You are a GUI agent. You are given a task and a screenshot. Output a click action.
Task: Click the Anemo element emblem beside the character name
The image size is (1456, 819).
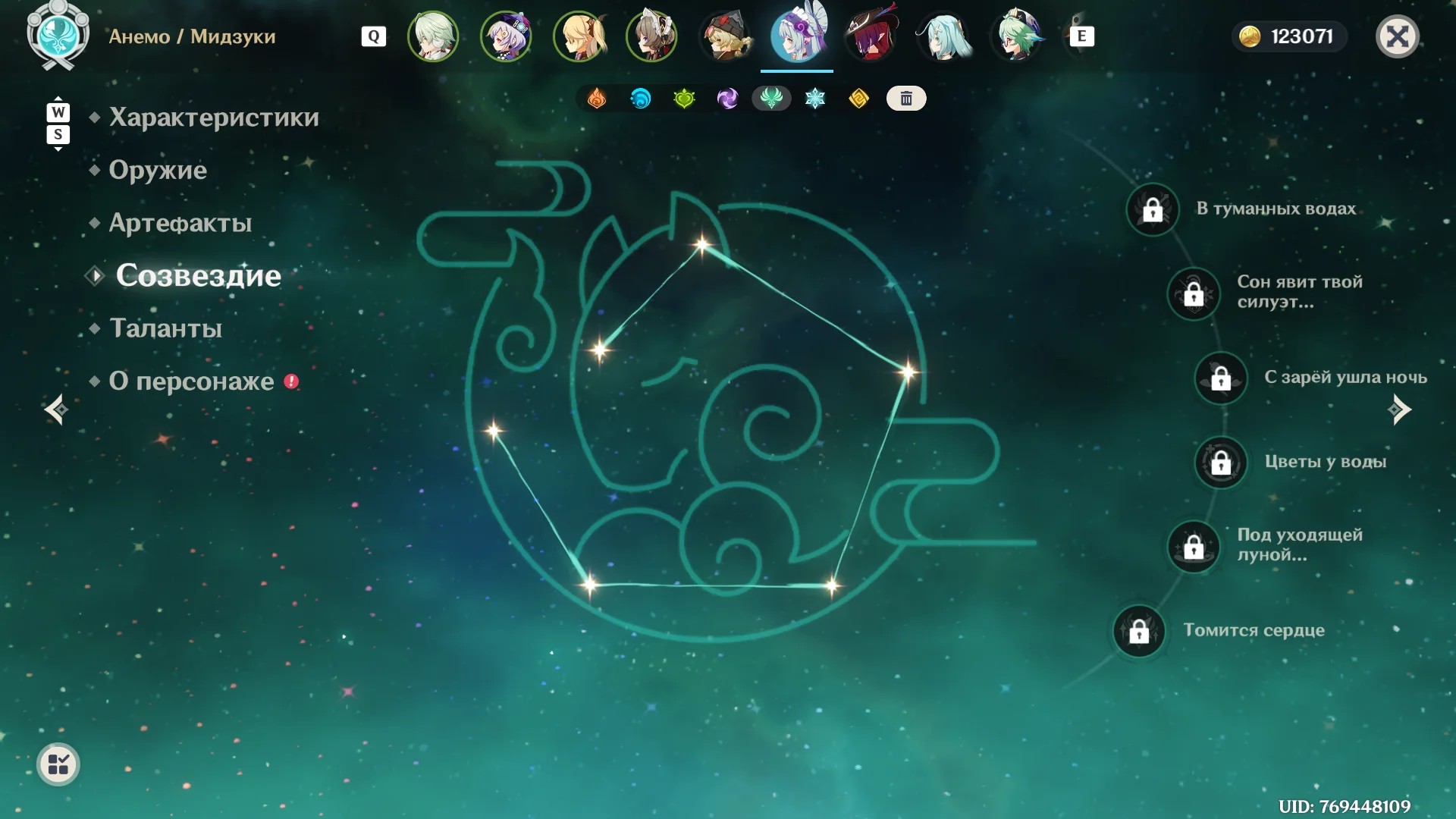[x=58, y=36]
